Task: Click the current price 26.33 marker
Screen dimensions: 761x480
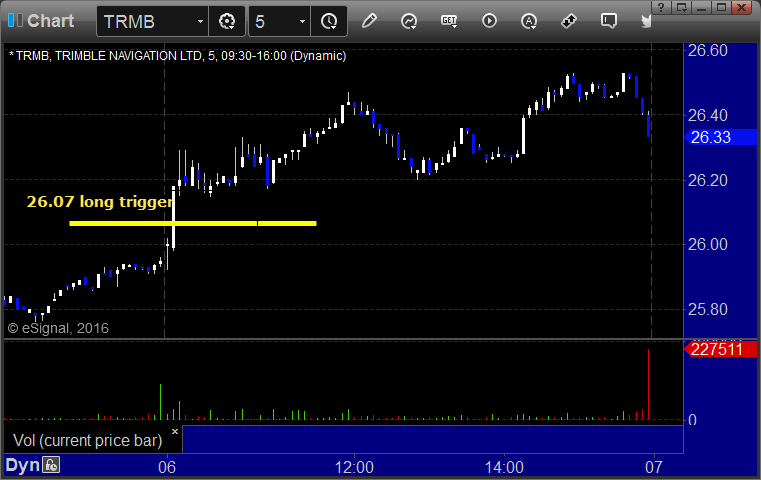Action: click(x=720, y=137)
